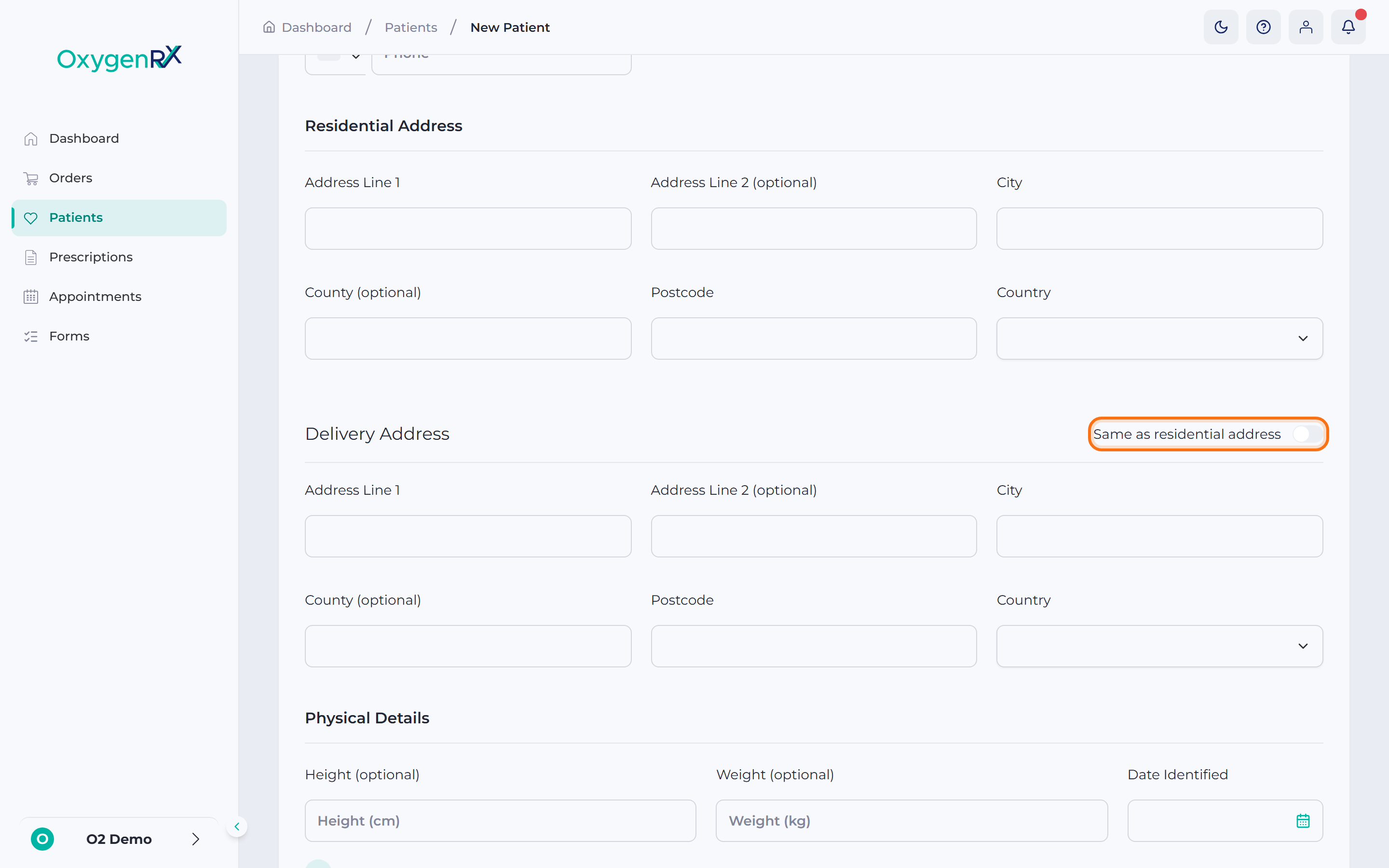This screenshot has width=1389, height=868.
Task: Navigate to Patients breadcrumb link
Action: point(410,27)
